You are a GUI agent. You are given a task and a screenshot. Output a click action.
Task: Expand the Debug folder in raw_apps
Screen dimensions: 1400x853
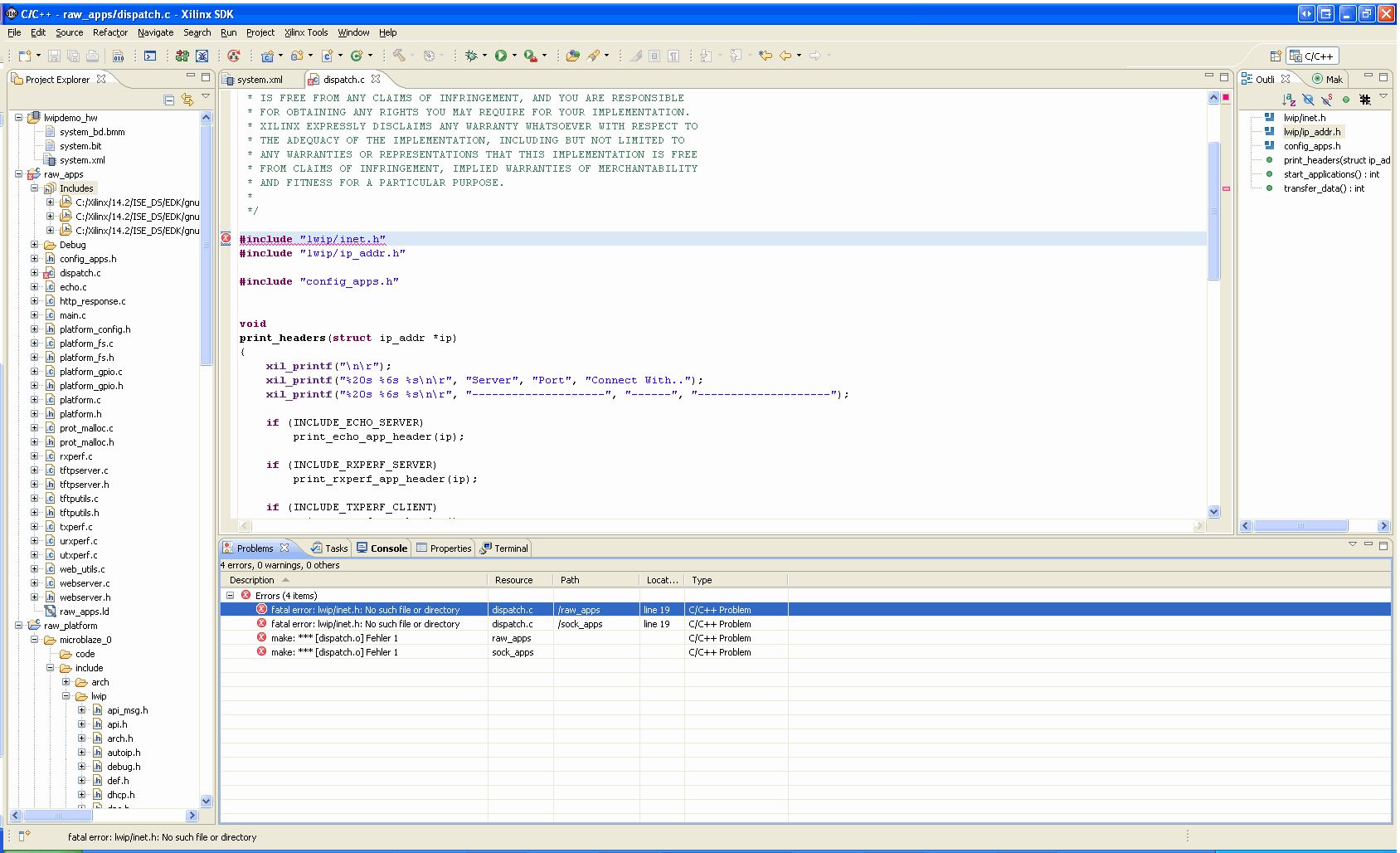tap(35, 245)
